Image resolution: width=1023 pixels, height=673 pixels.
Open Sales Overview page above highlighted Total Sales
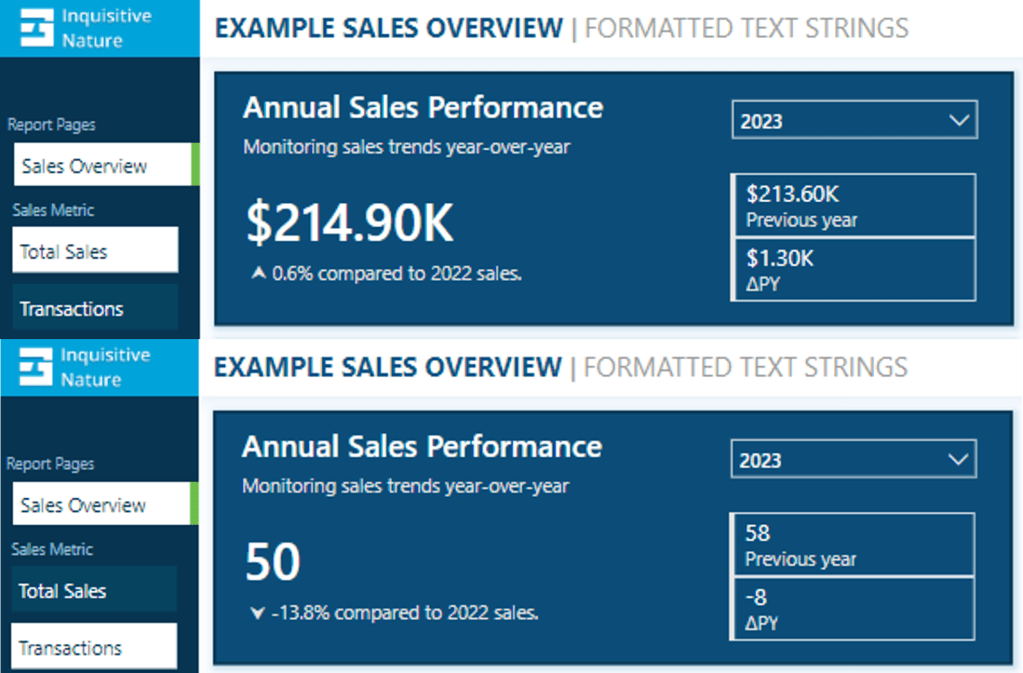tap(103, 165)
